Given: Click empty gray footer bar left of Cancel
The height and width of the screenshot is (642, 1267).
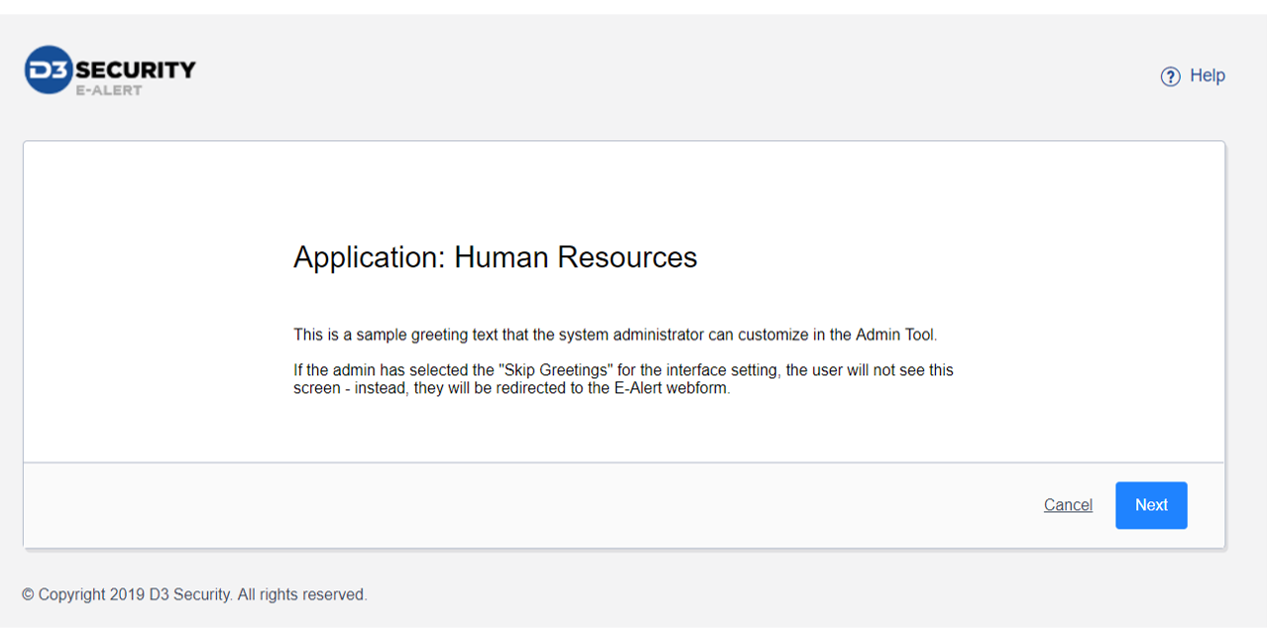Looking at the screenshot, I should point(500,505).
